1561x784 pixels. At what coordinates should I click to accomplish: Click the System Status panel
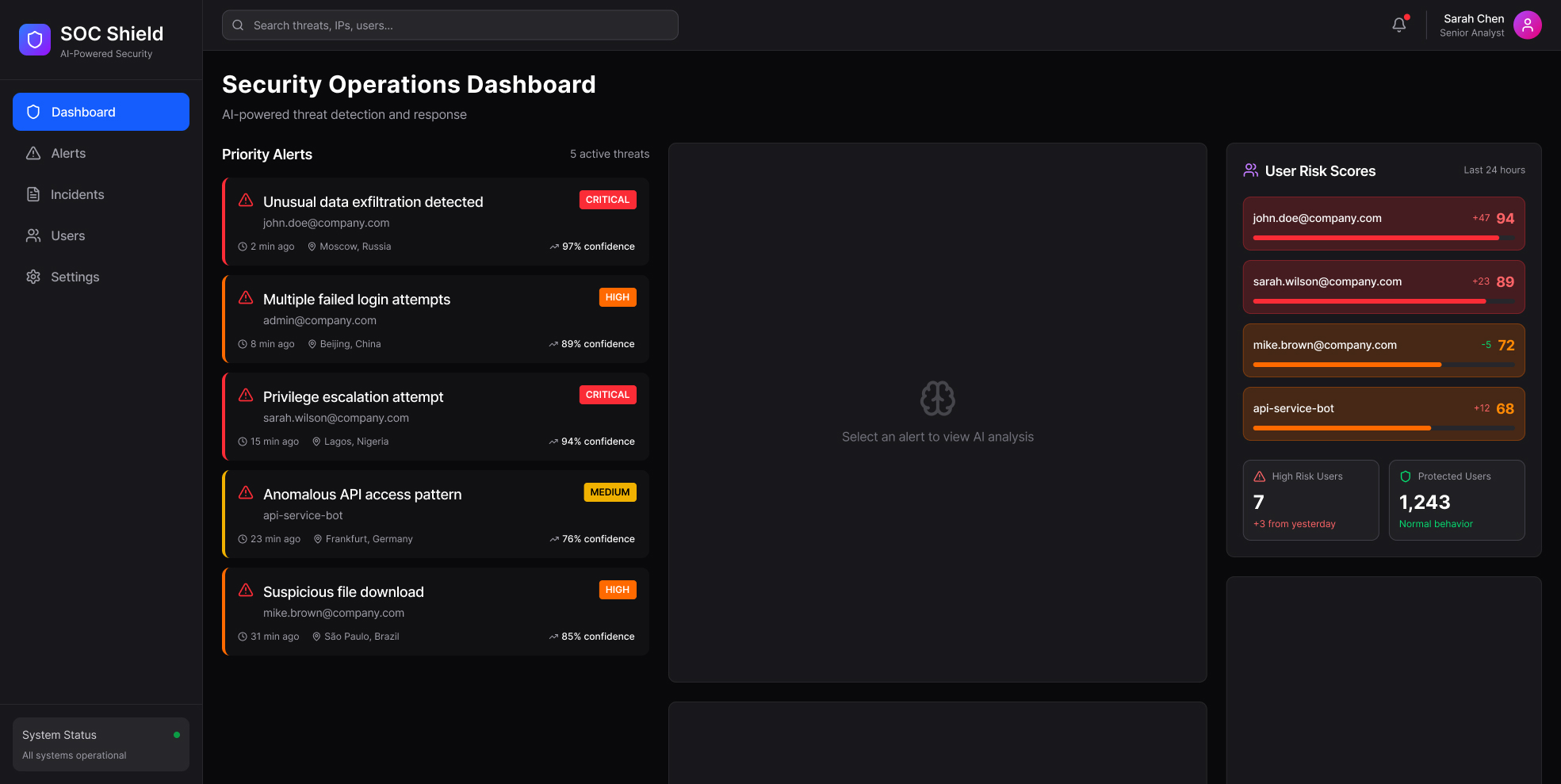coord(101,744)
